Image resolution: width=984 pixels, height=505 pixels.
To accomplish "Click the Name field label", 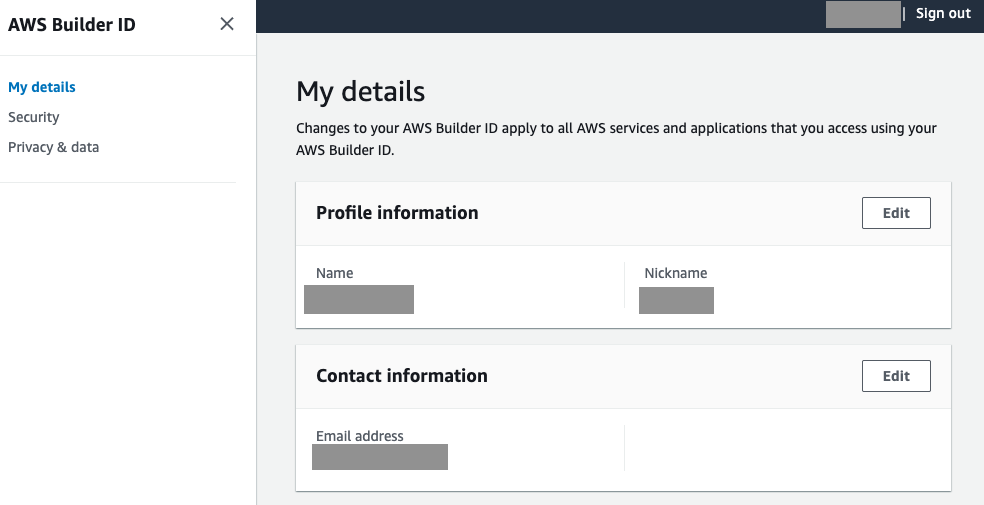I will [x=334, y=274].
